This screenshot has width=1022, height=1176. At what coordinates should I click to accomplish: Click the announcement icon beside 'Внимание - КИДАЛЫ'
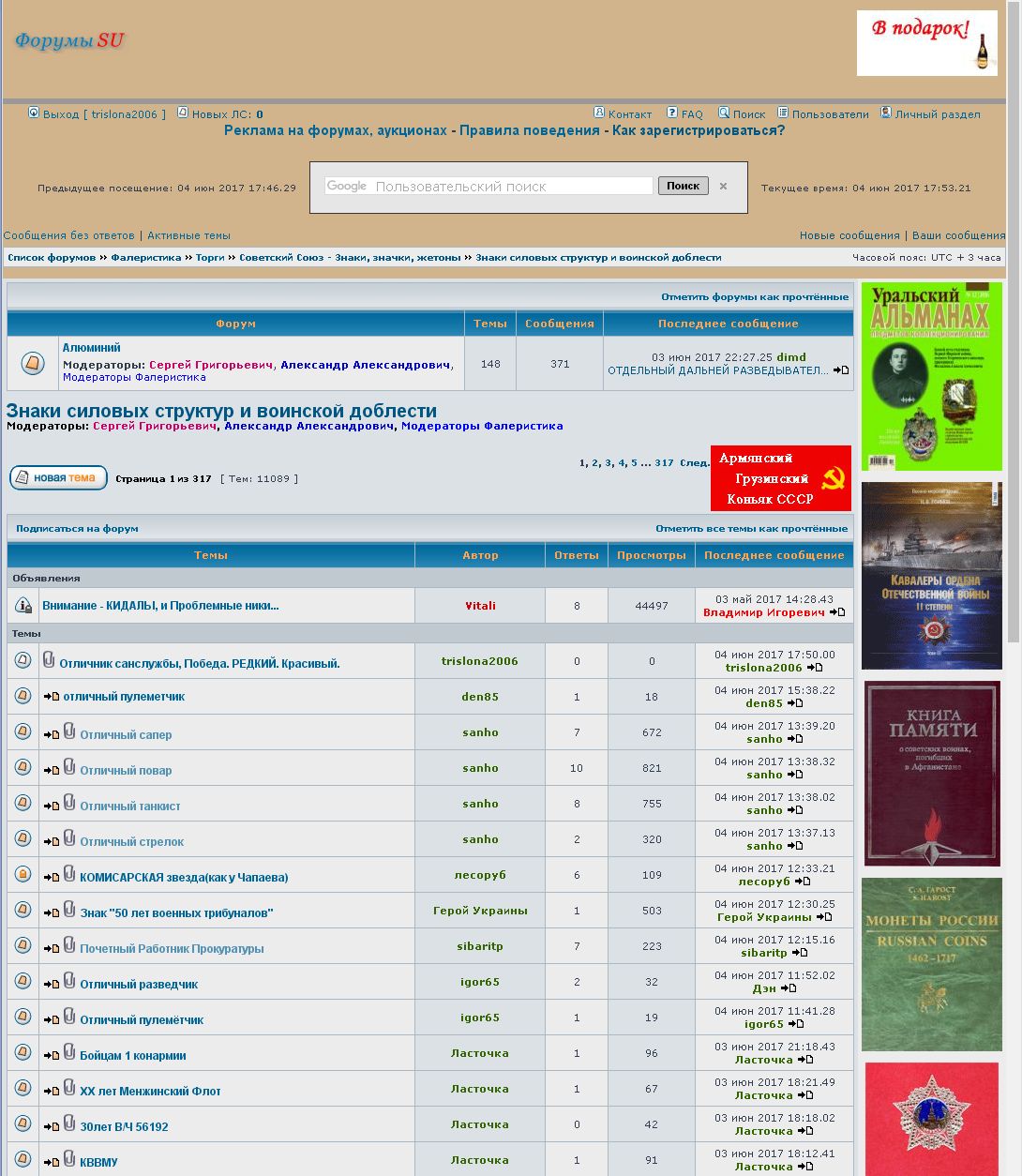23,606
